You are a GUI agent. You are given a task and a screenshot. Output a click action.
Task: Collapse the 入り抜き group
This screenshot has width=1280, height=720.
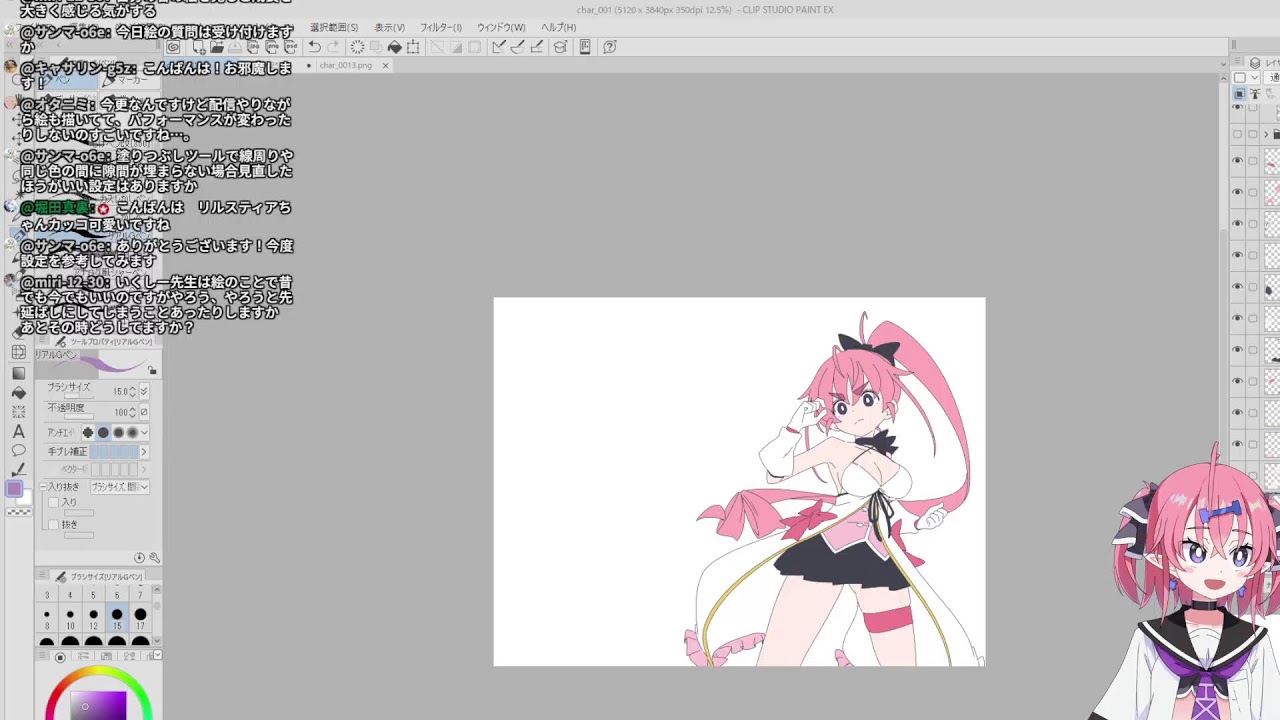coord(44,487)
